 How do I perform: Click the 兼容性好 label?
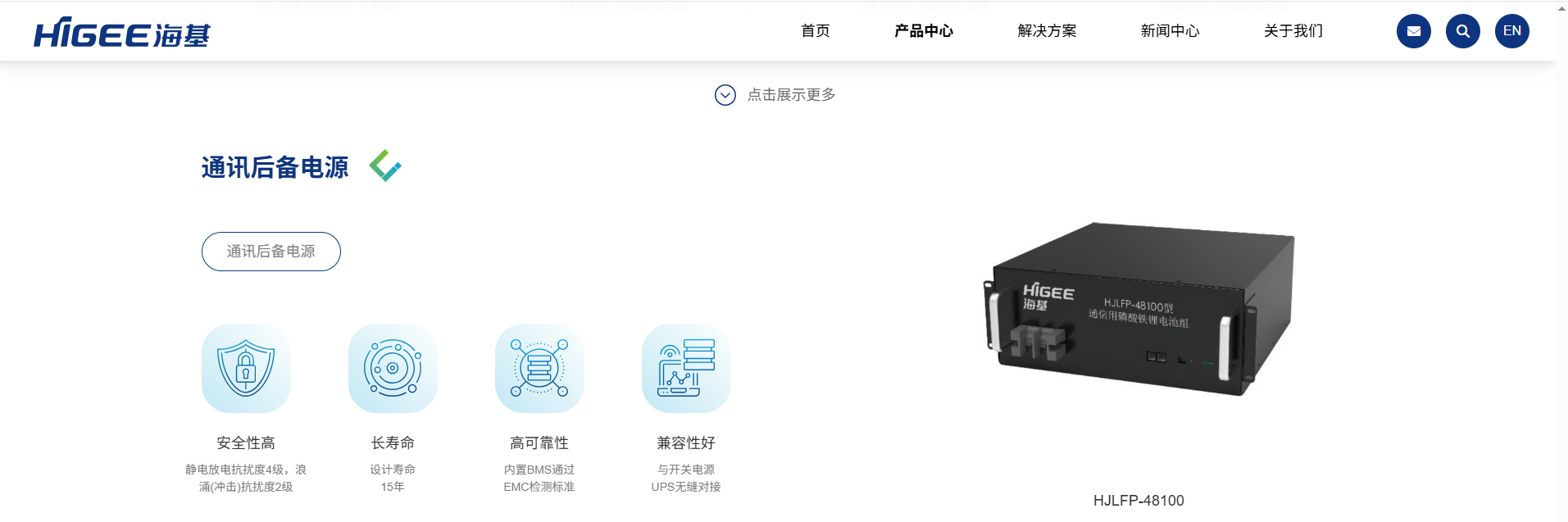point(686,443)
